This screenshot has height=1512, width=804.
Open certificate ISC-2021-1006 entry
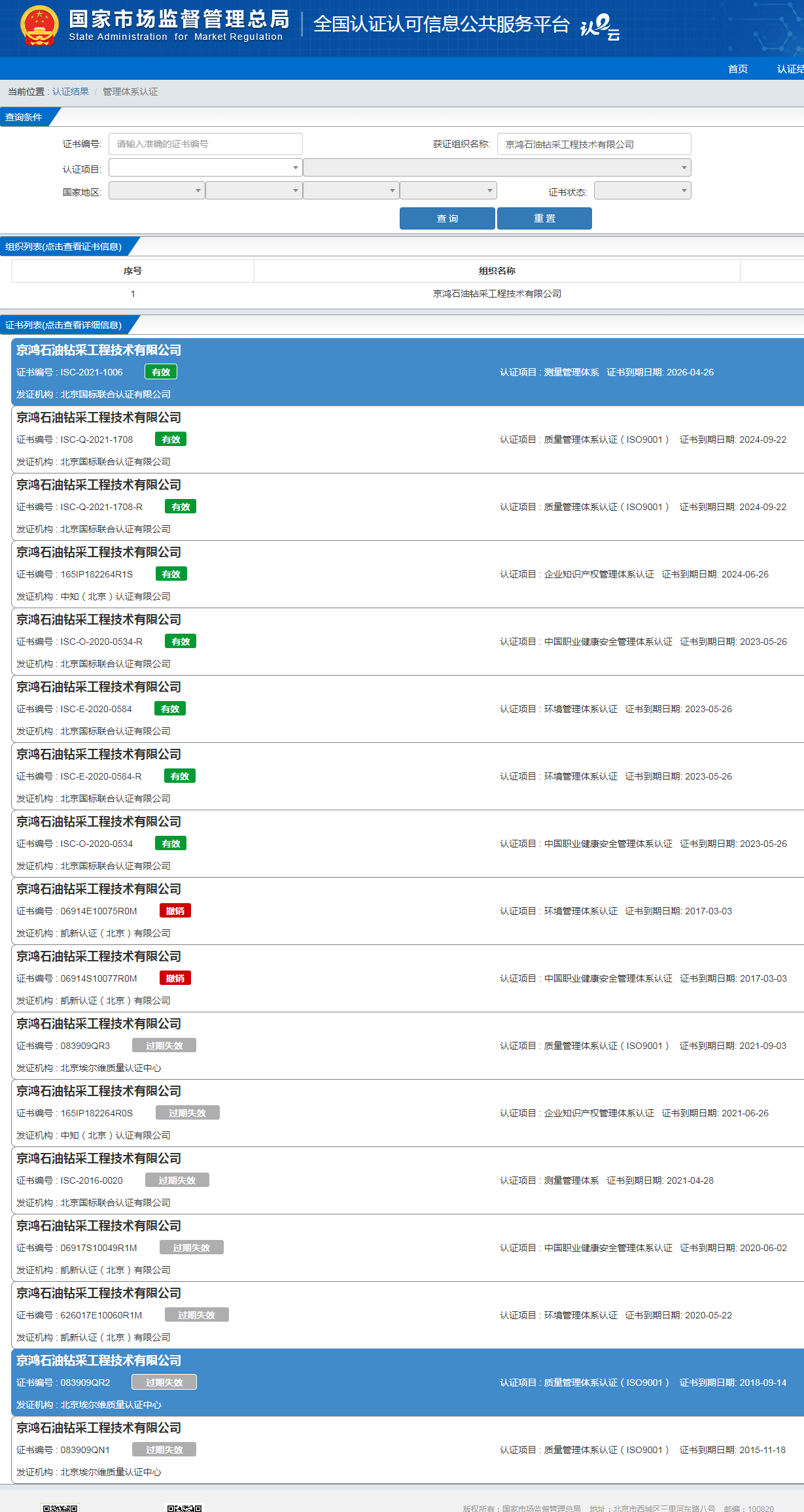tap(407, 371)
